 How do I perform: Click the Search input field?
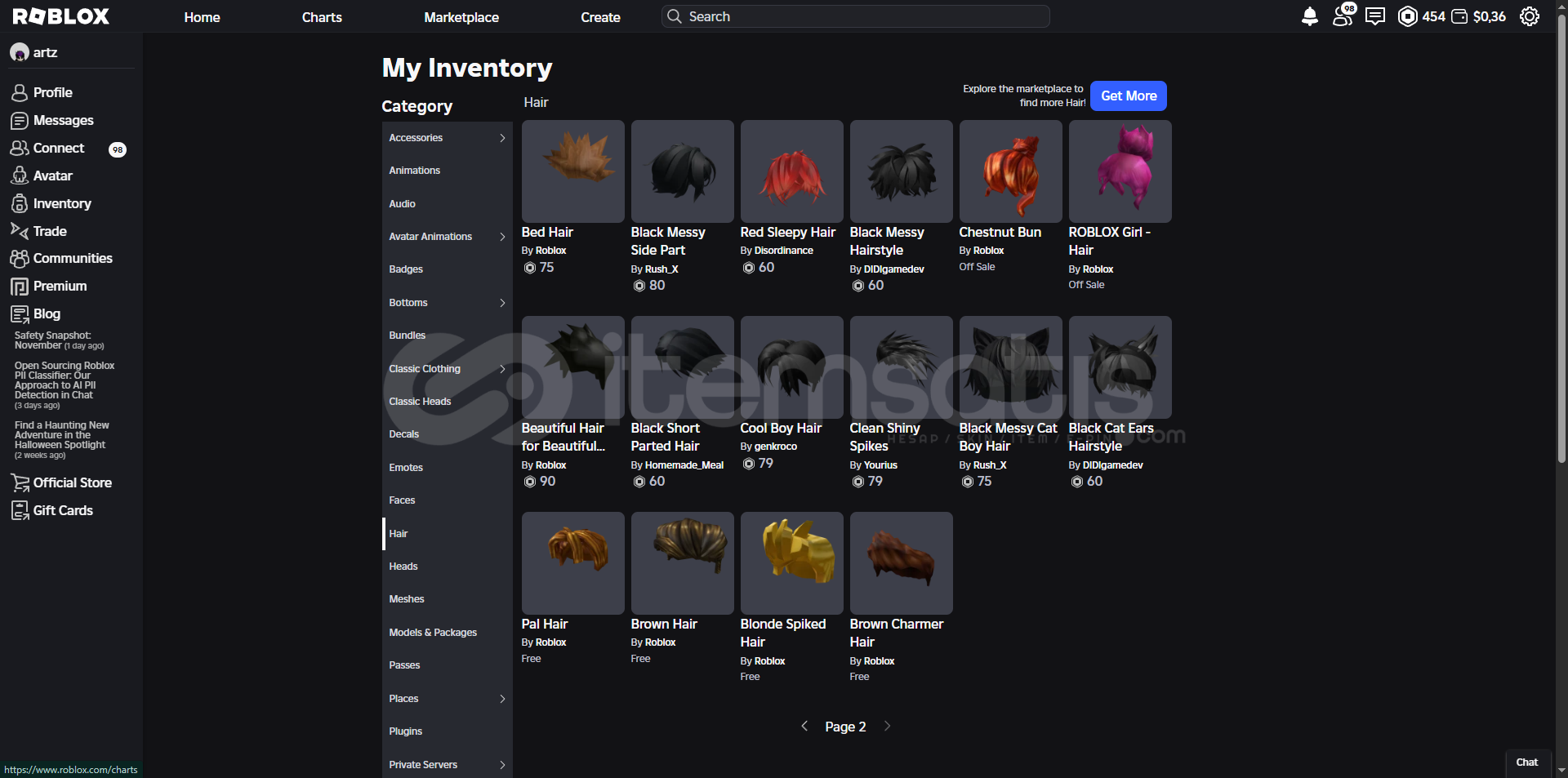[855, 16]
